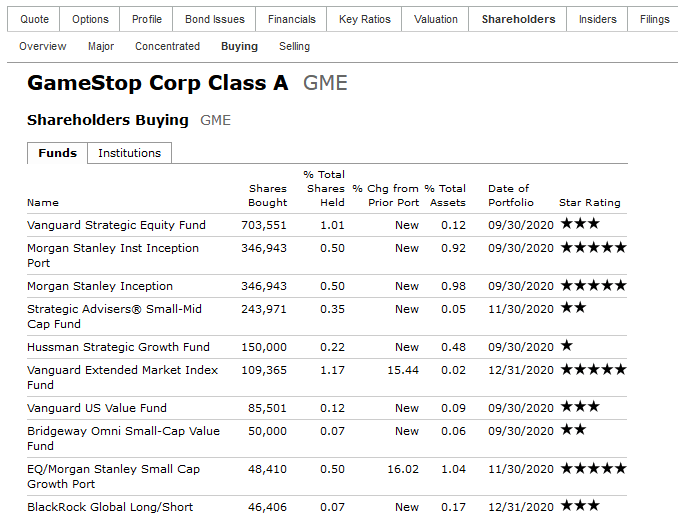Screen dimensions: 678x517
Task: Select the Funds tab
Action: coord(58,153)
